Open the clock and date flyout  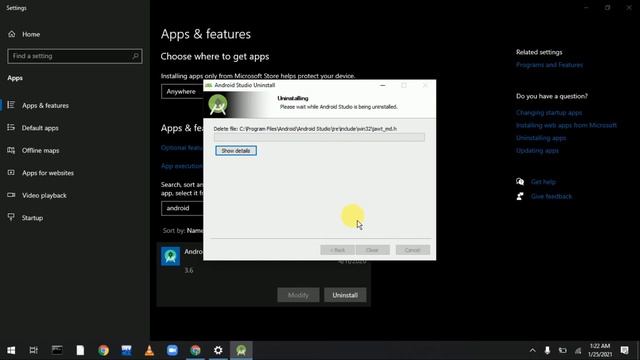pyautogui.click(x=600, y=350)
